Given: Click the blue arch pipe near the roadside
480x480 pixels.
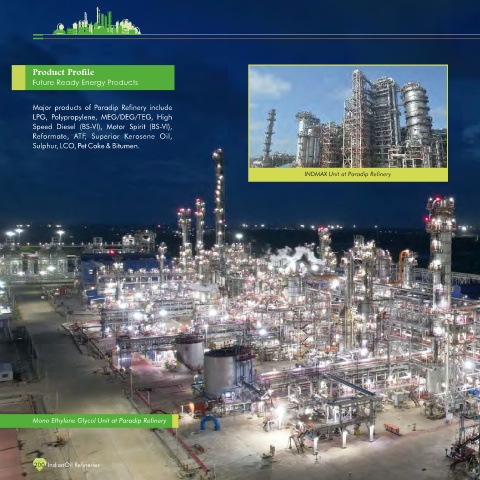Looking at the screenshot, I should [x=210, y=423].
